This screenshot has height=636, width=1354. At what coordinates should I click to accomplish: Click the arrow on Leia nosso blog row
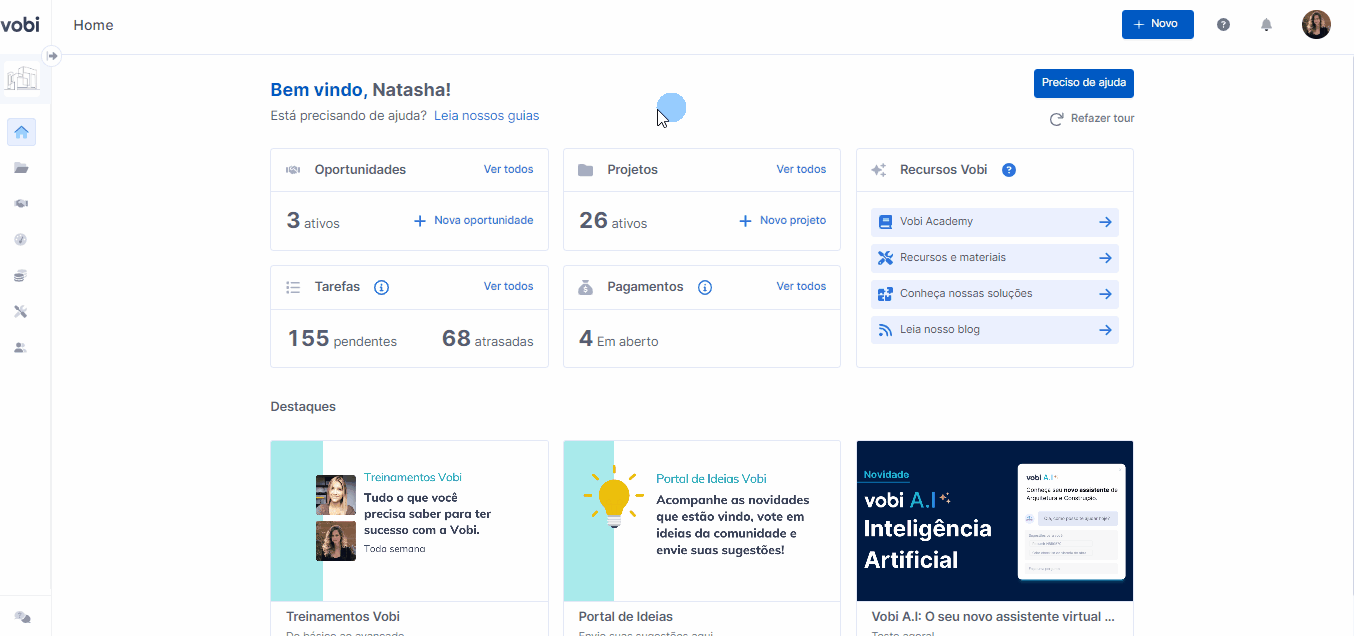[x=1105, y=330]
